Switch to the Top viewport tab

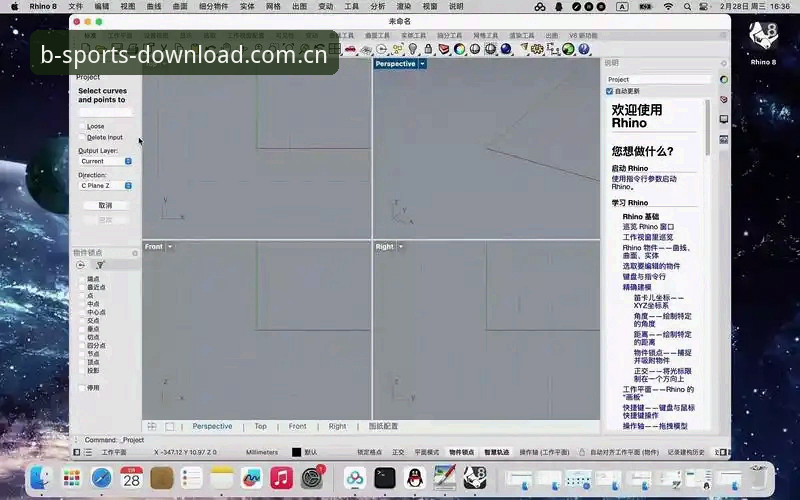tap(260, 426)
